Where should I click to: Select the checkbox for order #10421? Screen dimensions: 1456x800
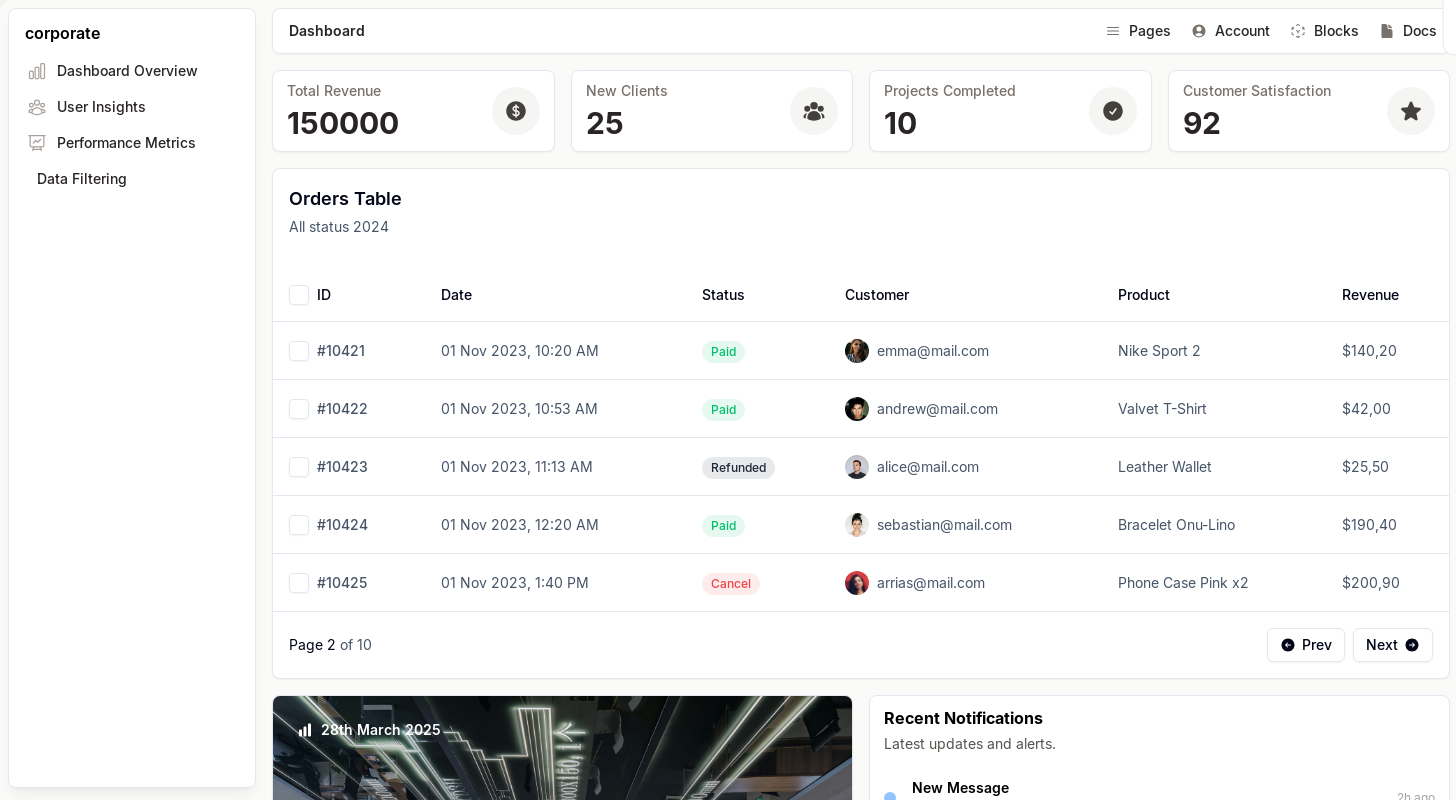(x=299, y=351)
